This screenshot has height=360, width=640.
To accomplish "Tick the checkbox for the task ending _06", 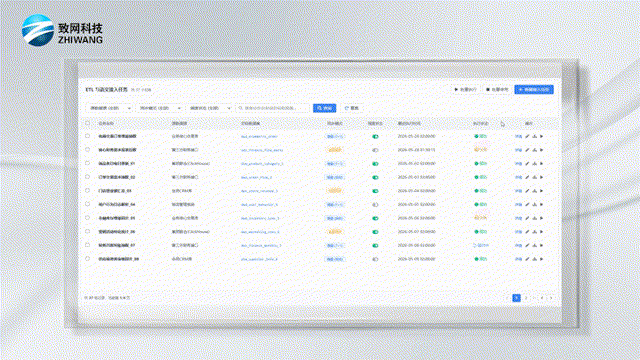I will [x=87, y=231].
